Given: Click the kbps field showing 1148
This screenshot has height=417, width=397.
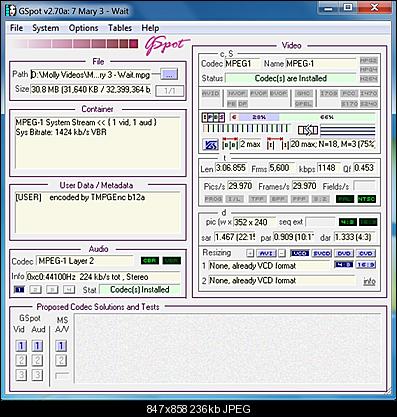Looking at the screenshot, I should coord(328,168).
